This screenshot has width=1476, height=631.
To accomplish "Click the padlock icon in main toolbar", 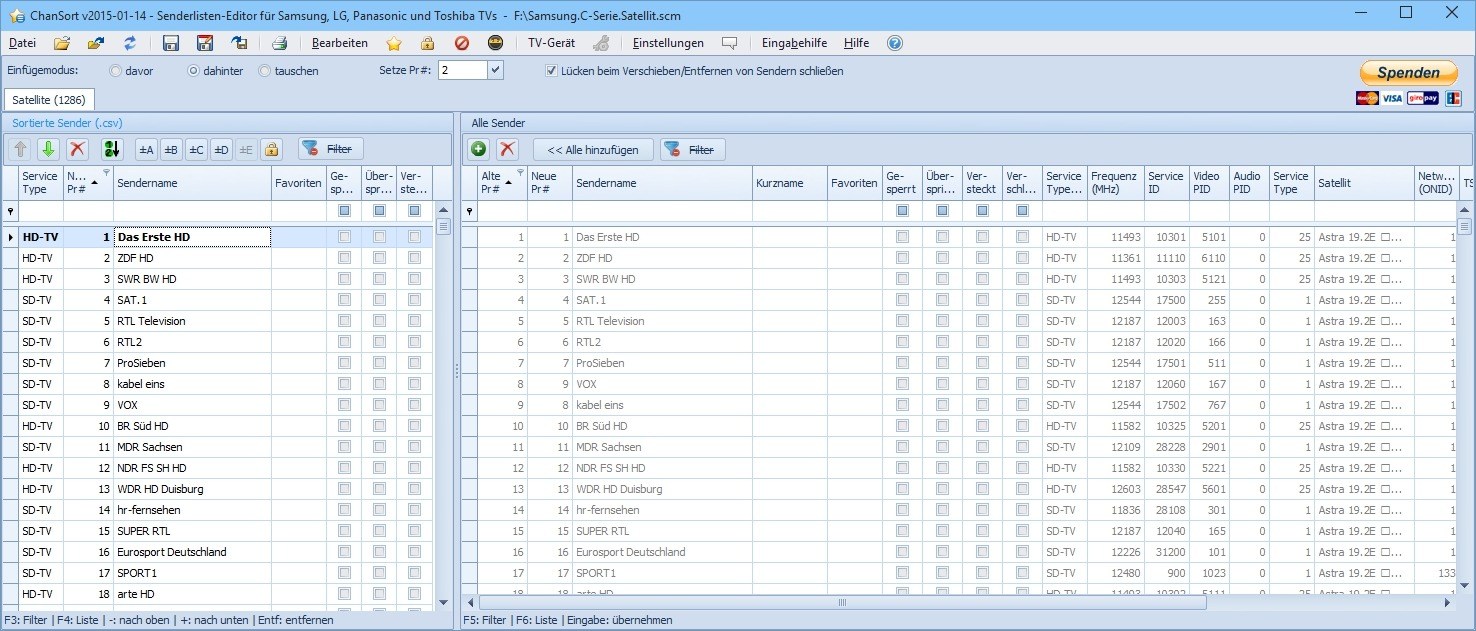I will pyautogui.click(x=427, y=43).
